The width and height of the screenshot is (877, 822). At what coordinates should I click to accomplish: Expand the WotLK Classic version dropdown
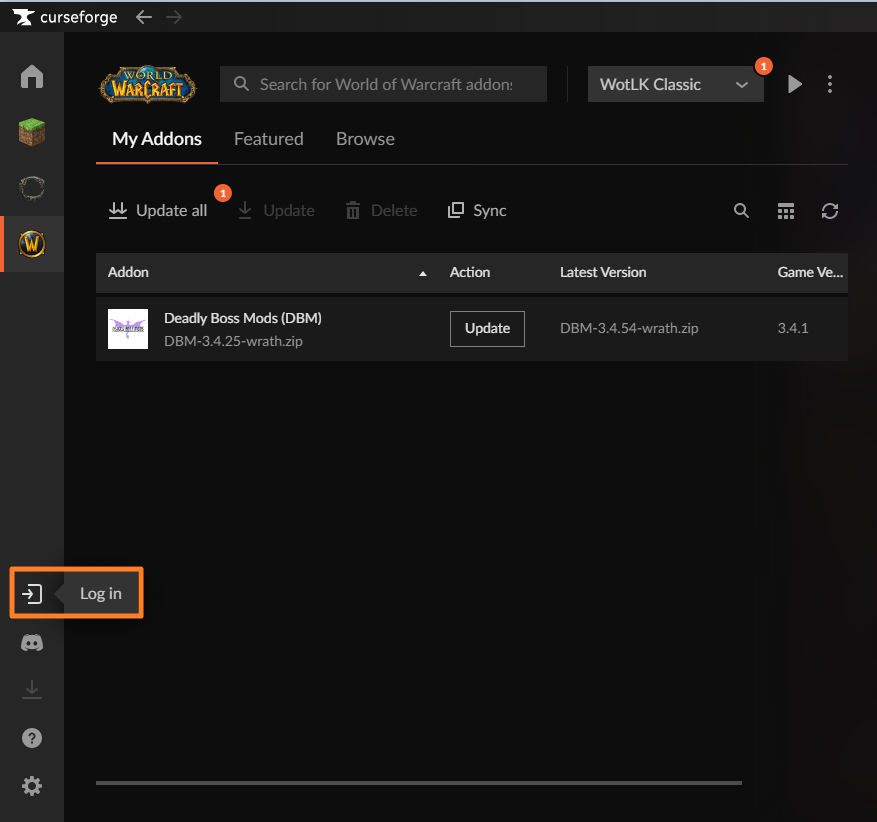click(x=676, y=84)
